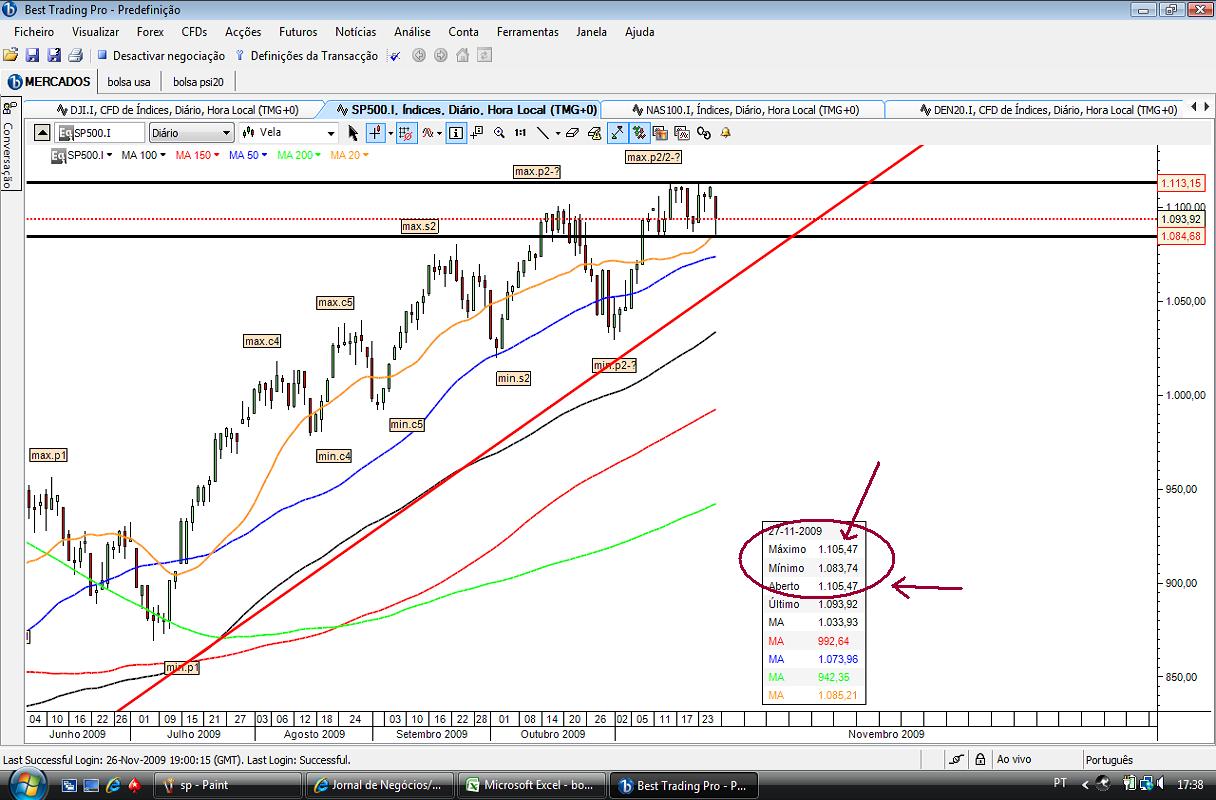This screenshot has height=800, width=1216.
Task: Click the 1.113,15 resistance price label
Action: (x=1180, y=183)
